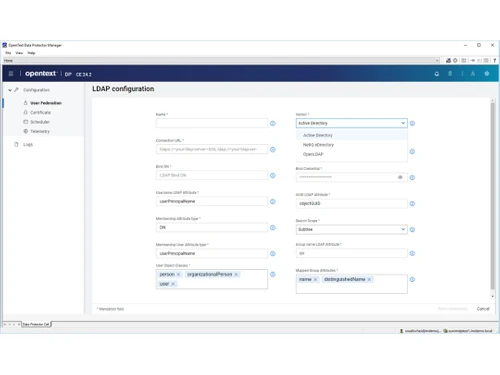The height and width of the screenshot is (375, 500).
Task: Click the info icon beside UUID LDAP attribute
Action: 412,203
